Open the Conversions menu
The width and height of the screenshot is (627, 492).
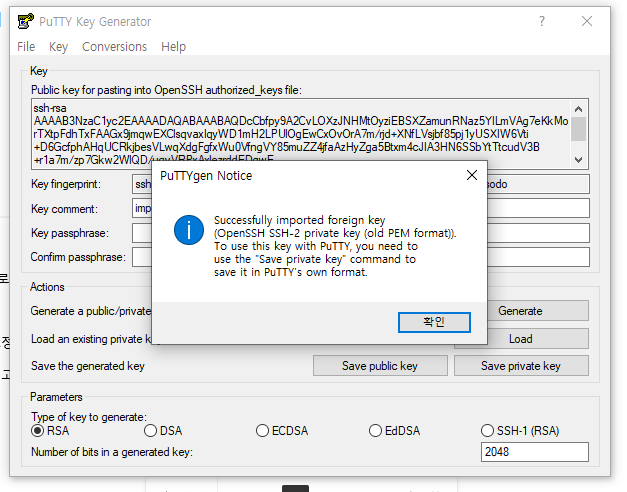(x=114, y=47)
